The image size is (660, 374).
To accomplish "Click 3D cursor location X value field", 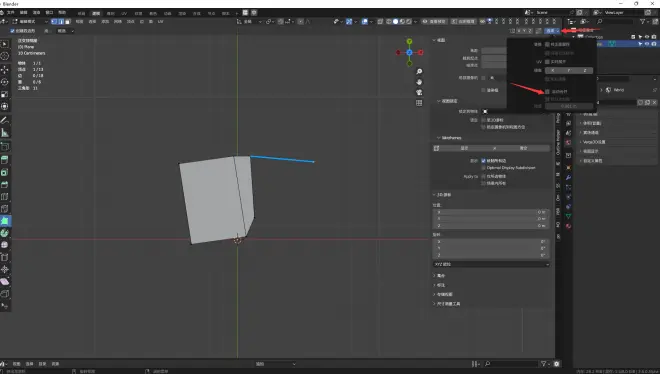I will 491,212.
